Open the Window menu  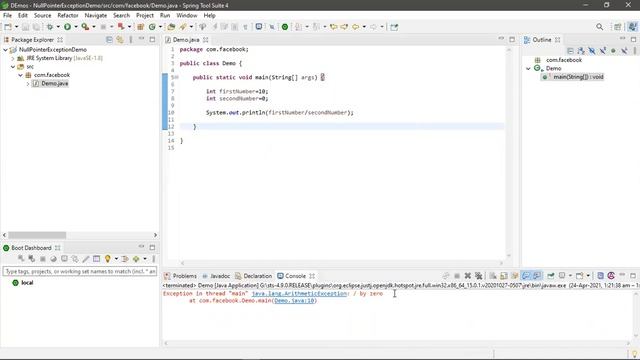[187, 16]
